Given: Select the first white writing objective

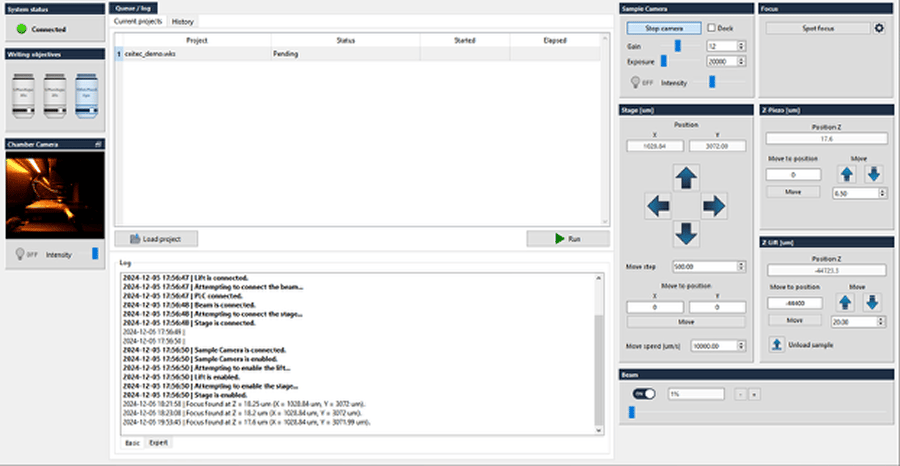Looking at the screenshot, I should pyautogui.click(x=24, y=96).
